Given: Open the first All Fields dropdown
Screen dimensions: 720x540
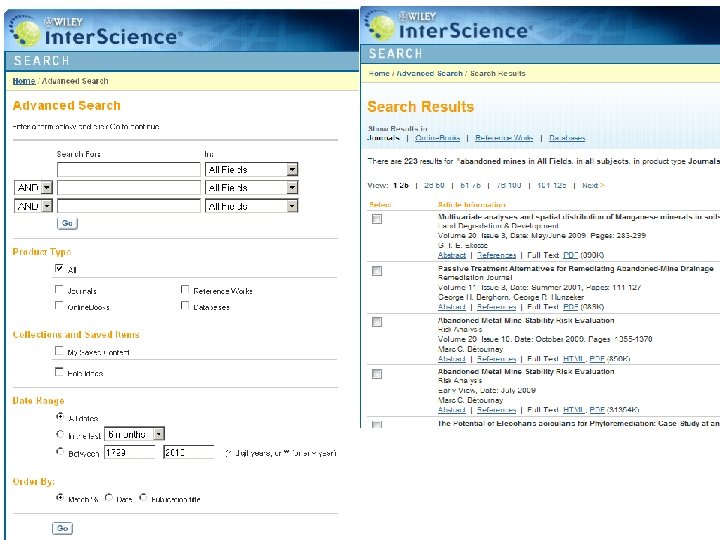Looking at the screenshot, I should point(252,169).
